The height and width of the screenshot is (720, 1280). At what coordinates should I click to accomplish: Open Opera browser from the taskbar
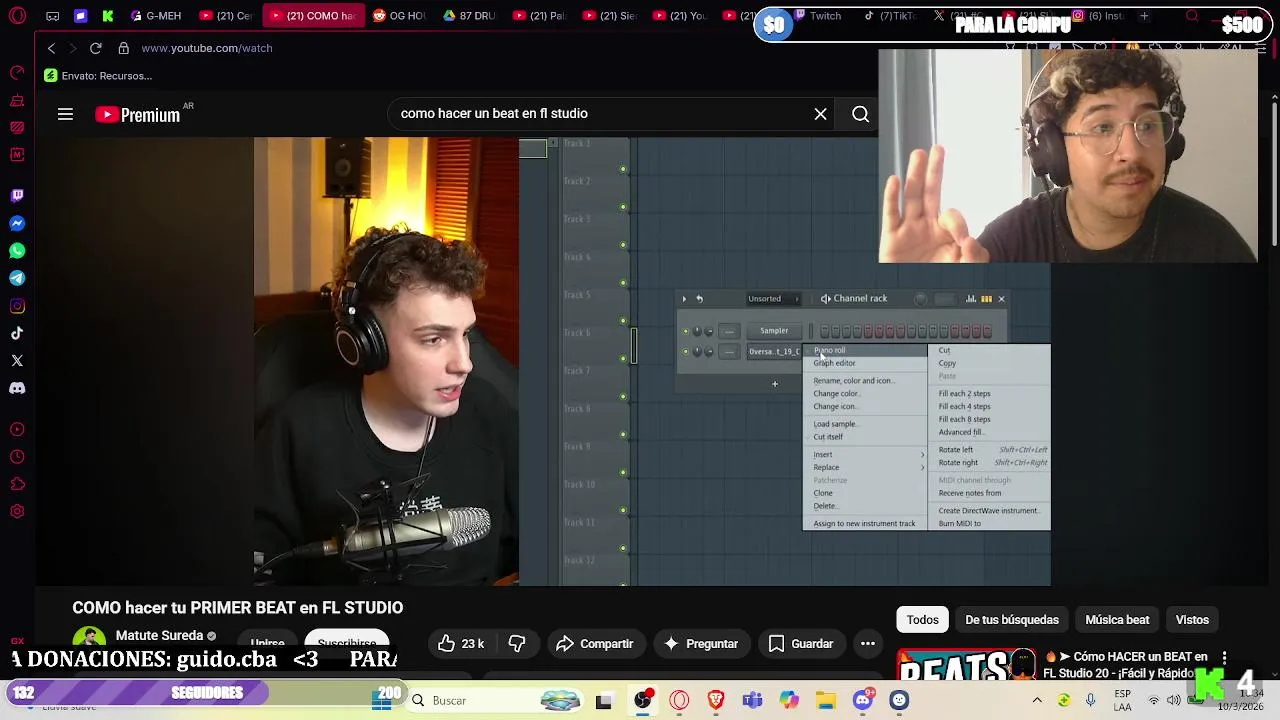(x=680, y=700)
